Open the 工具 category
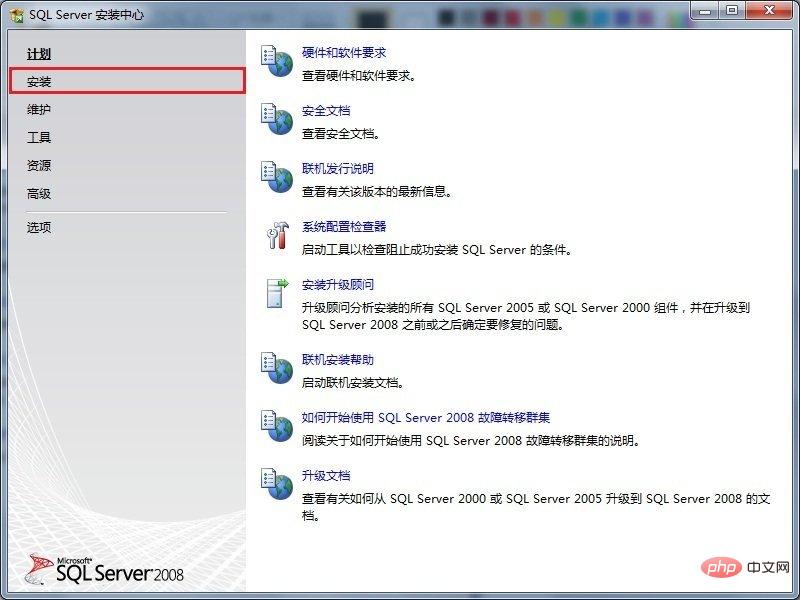 pos(39,137)
